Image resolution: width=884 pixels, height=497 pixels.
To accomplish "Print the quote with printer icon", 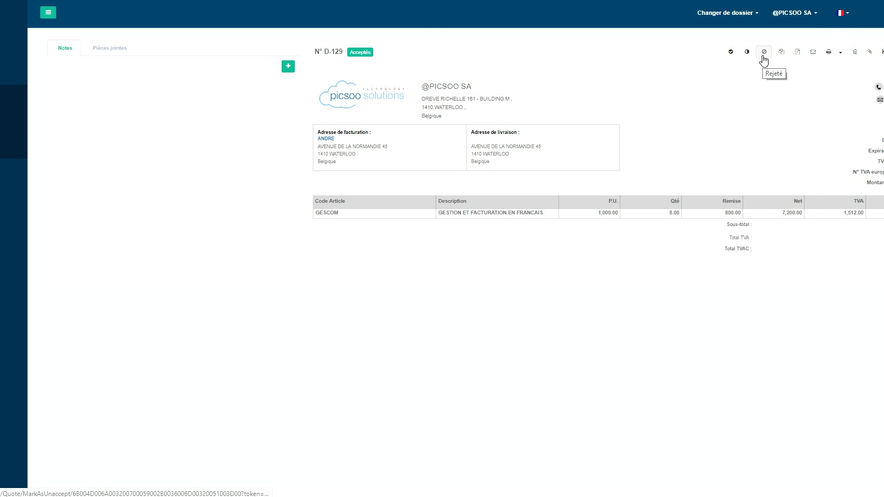I will pos(828,51).
